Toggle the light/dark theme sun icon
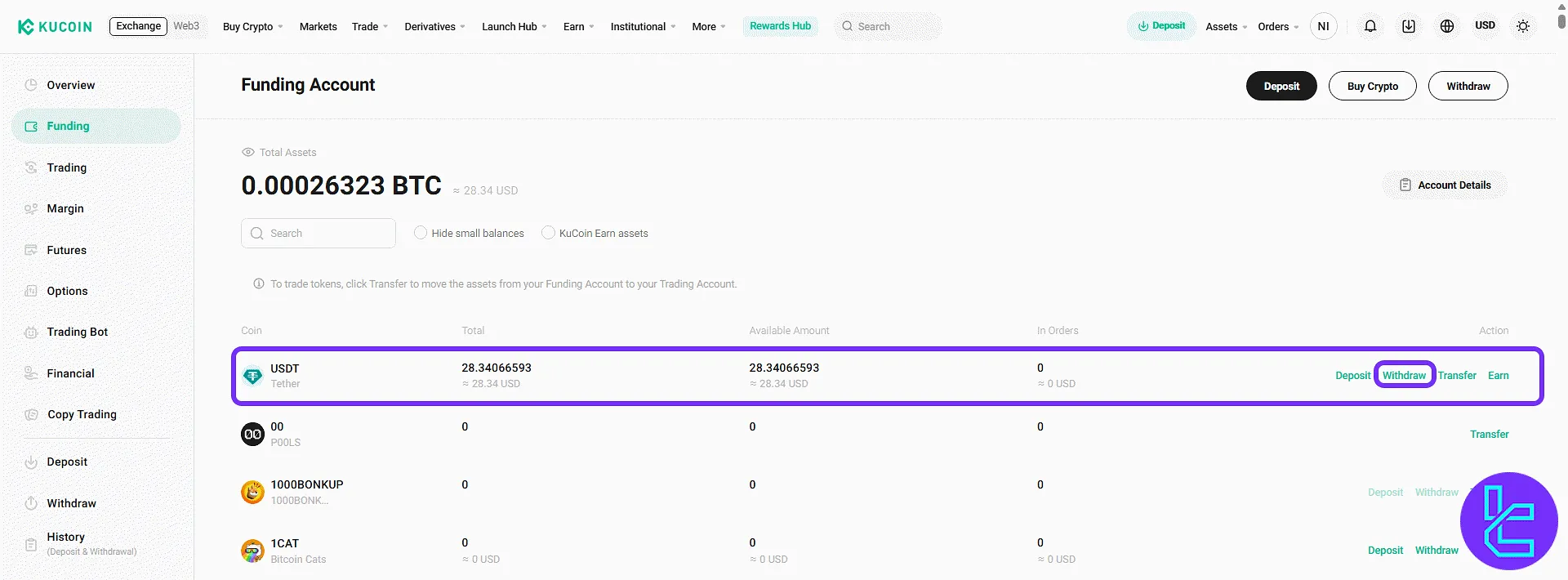1568x580 pixels. (x=1523, y=26)
